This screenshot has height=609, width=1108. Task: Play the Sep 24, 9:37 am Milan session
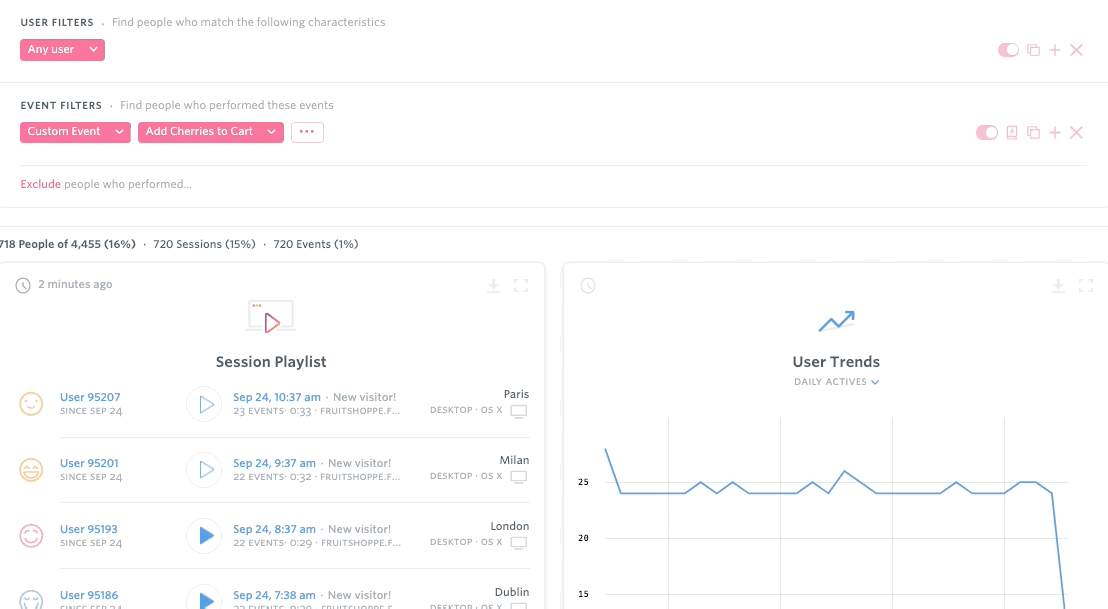point(204,470)
